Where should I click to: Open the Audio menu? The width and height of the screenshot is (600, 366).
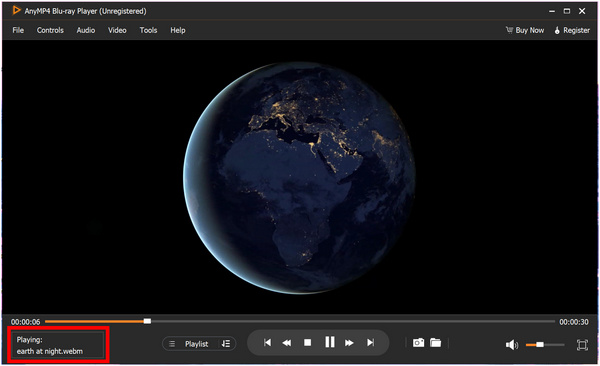[86, 30]
